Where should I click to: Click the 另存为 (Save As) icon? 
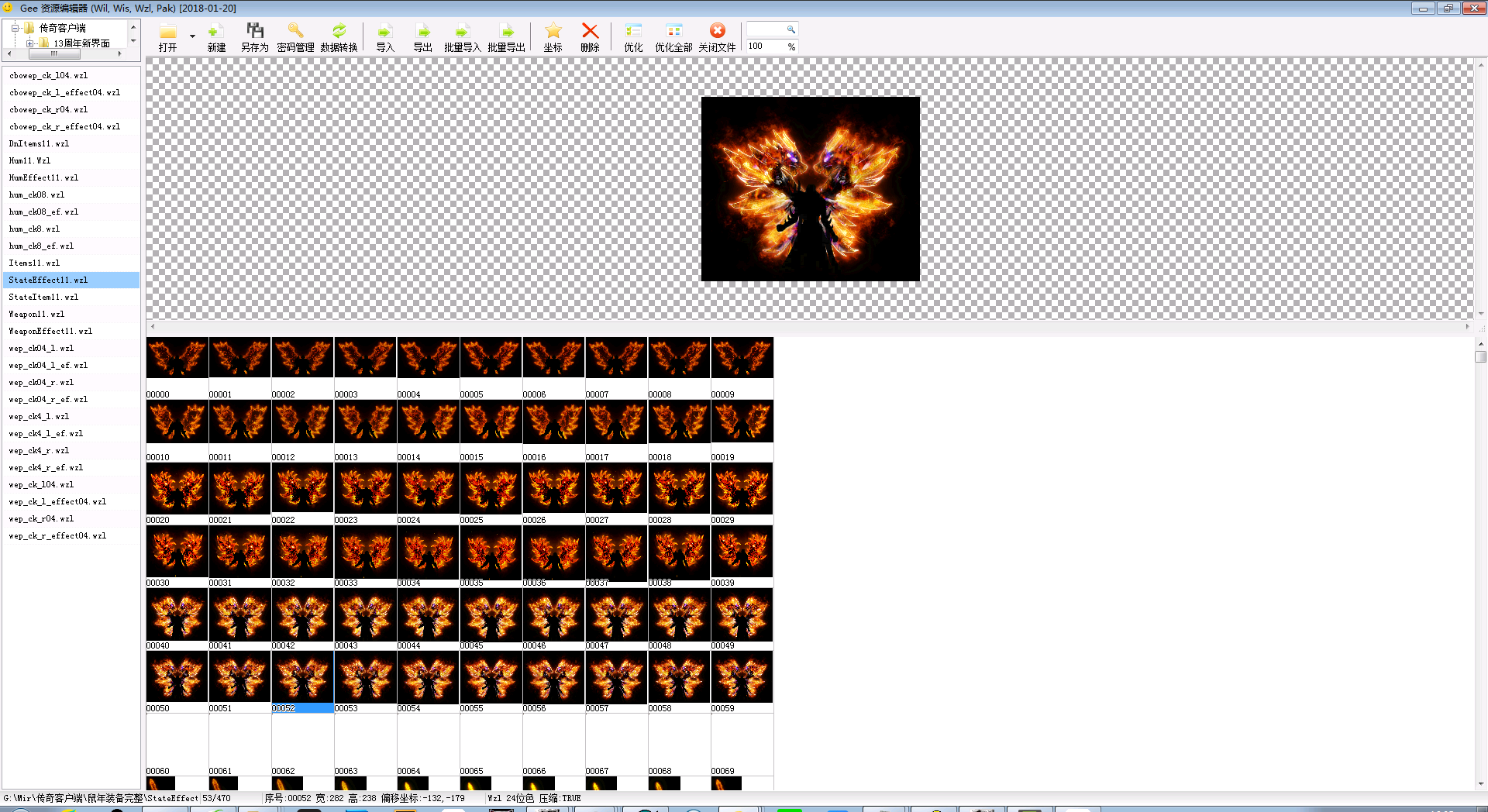255,31
